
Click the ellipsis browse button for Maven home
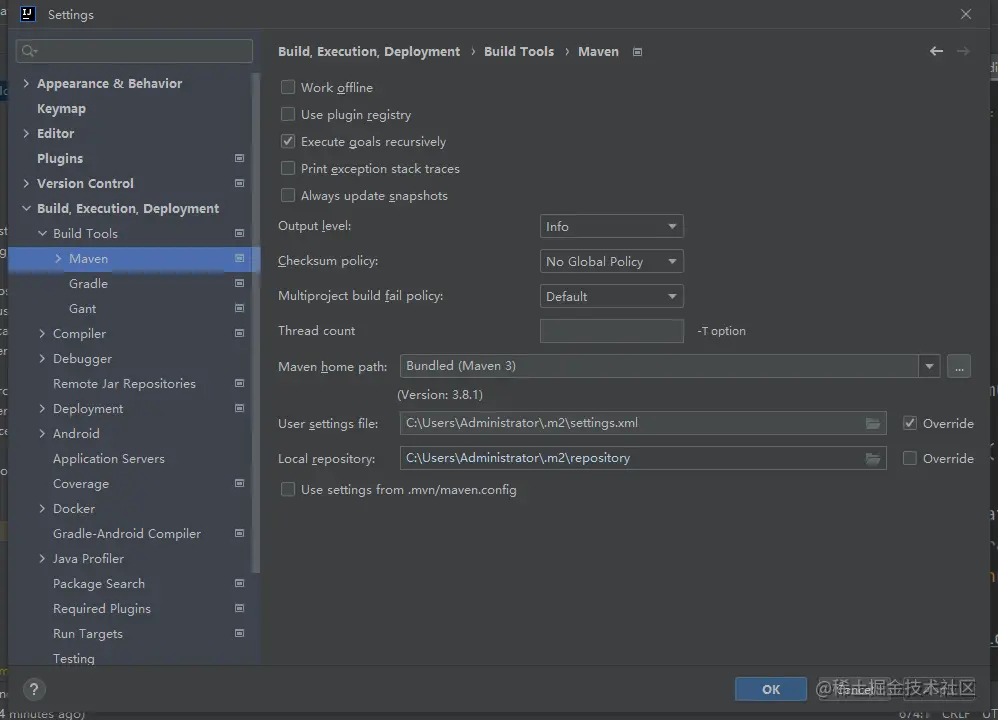point(959,366)
